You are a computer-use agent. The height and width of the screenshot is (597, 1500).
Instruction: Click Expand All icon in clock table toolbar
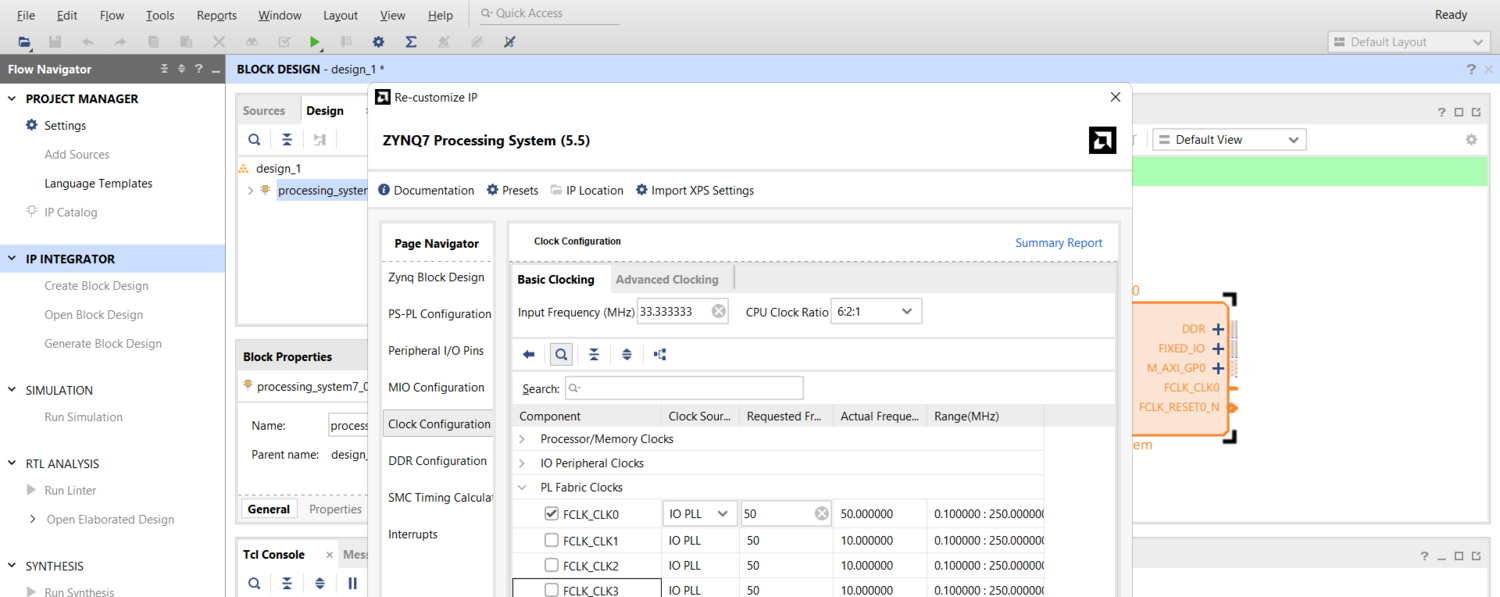(627, 354)
